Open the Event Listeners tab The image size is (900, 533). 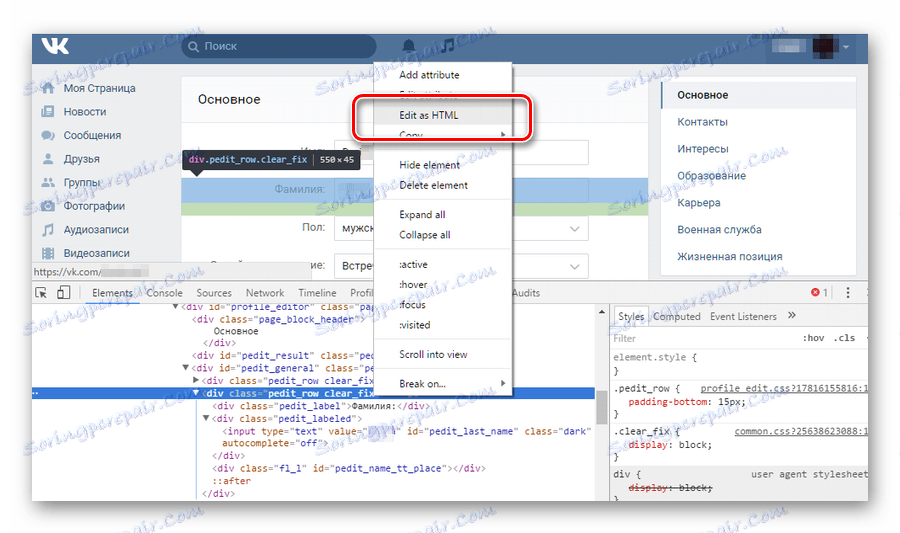(x=743, y=316)
